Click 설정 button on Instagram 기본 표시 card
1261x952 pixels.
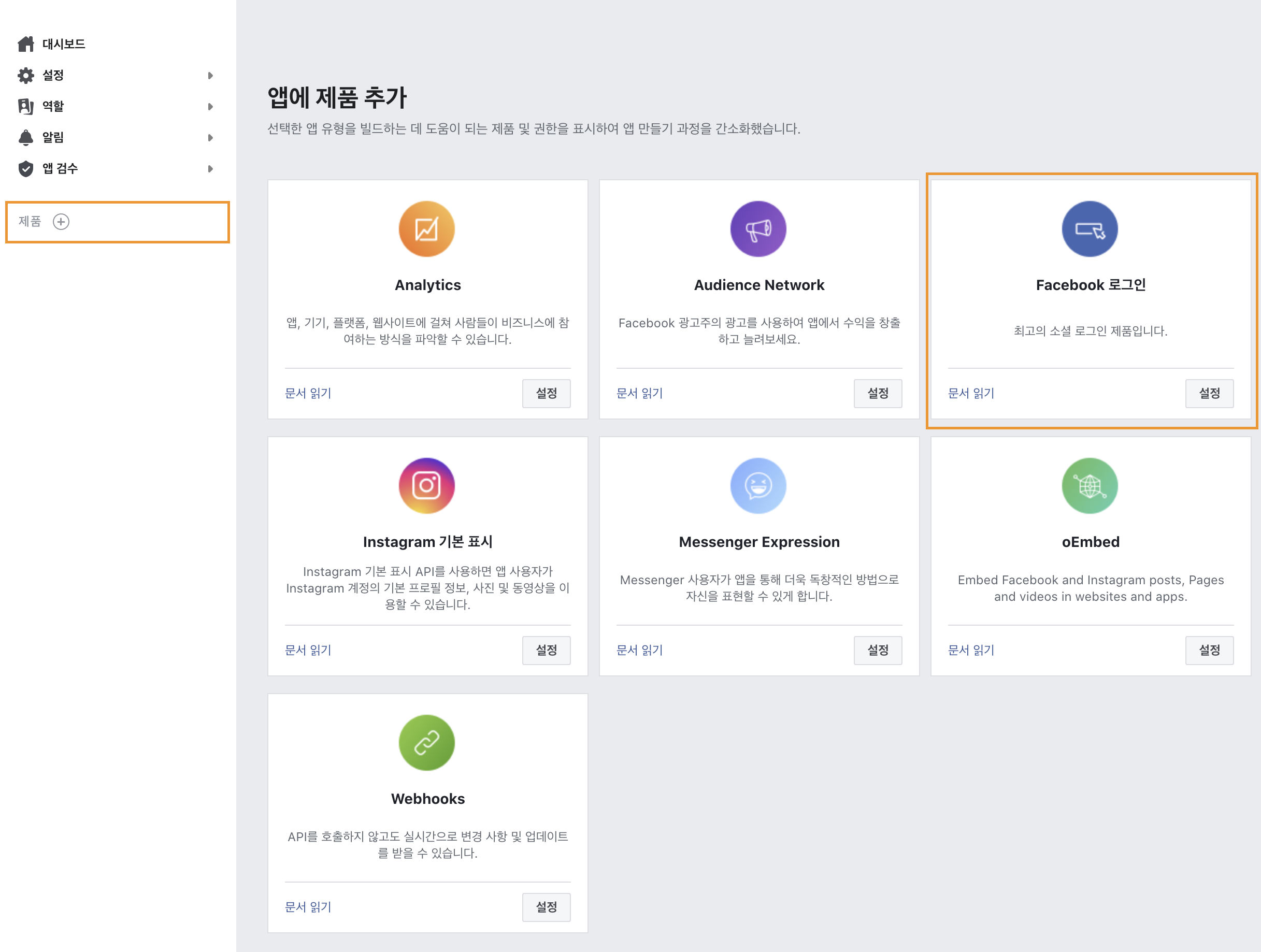pyautogui.click(x=546, y=651)
